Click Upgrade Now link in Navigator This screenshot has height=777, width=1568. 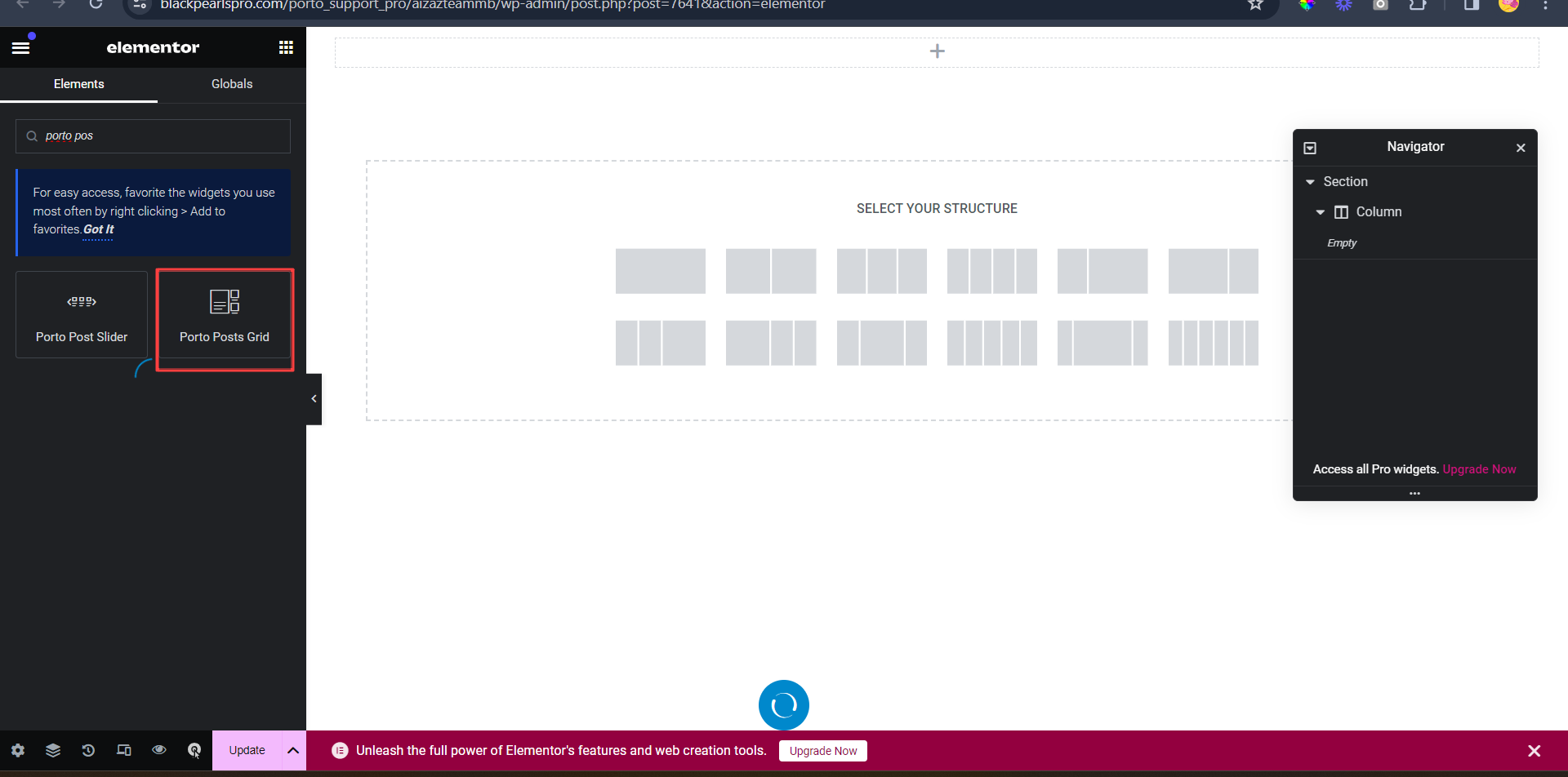coord(1479,469)
